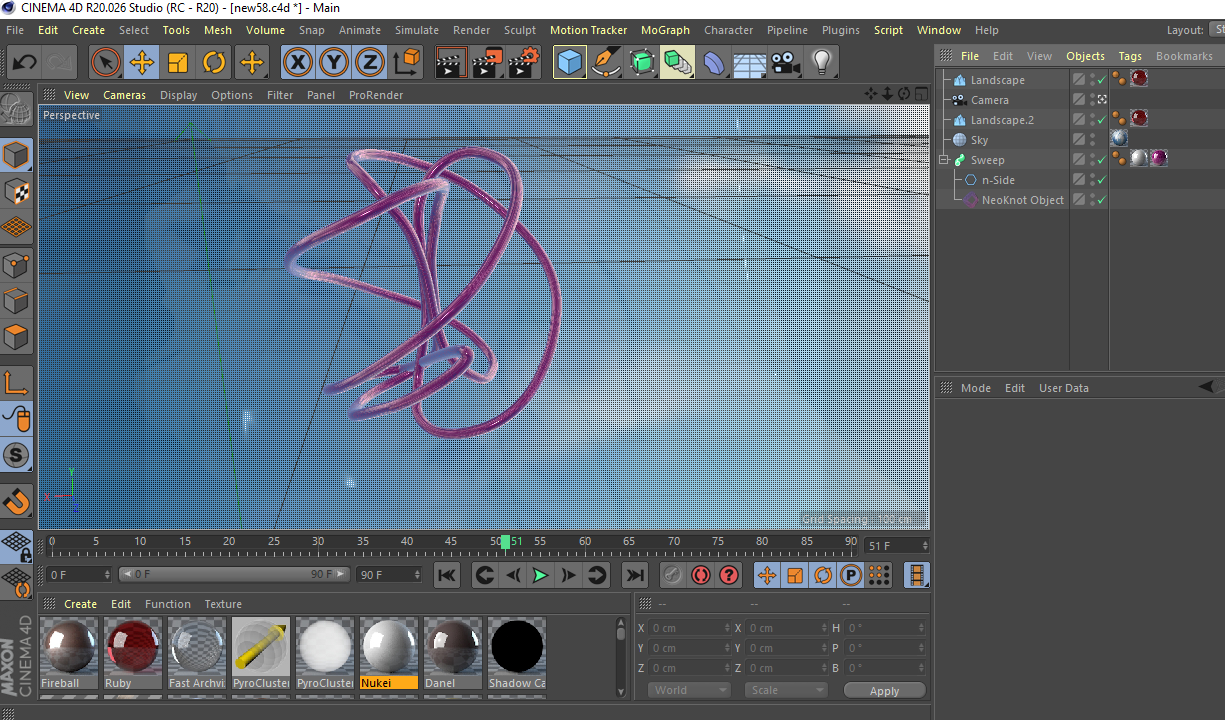Select Landscape.2 in object list
Image resolution: width=1225 pixels, height=720 pixels.
pyautogui.click(x=1002, y=120)
